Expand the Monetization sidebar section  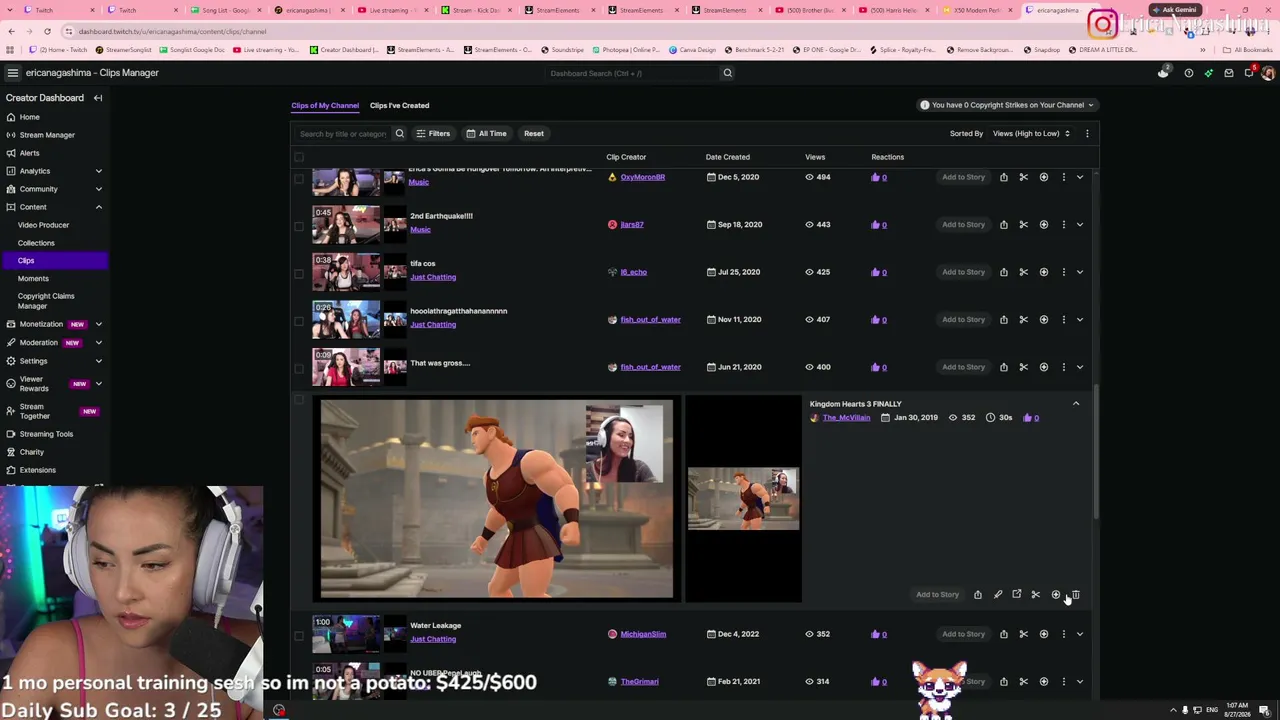98,324
